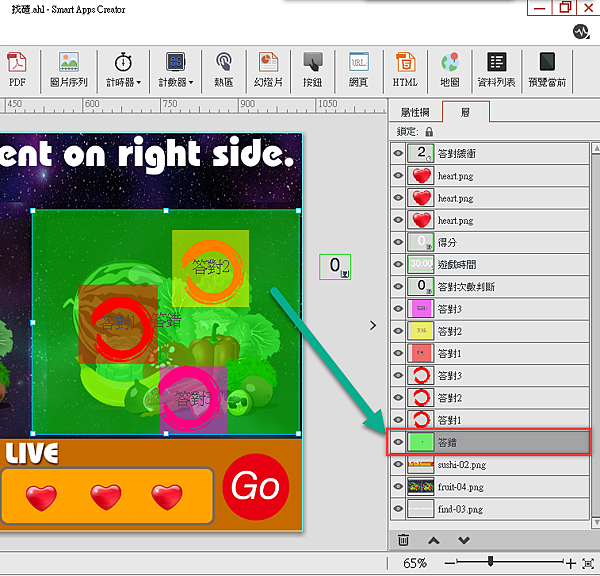Preview the current page (預覽當前)
This screenshot has height=576, width=600.
[x=547, y=70]
